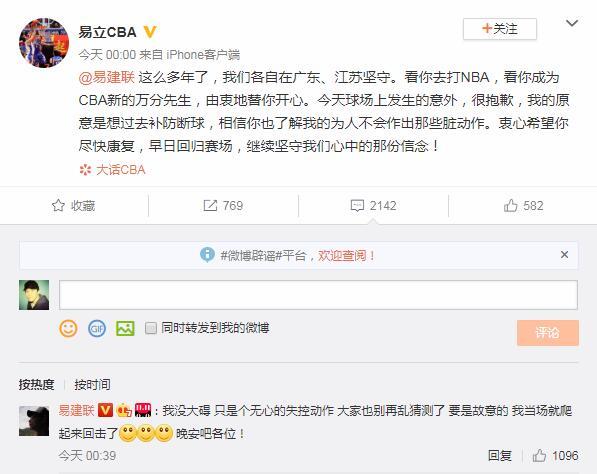Open the emoji picker smiley icon

69,329
